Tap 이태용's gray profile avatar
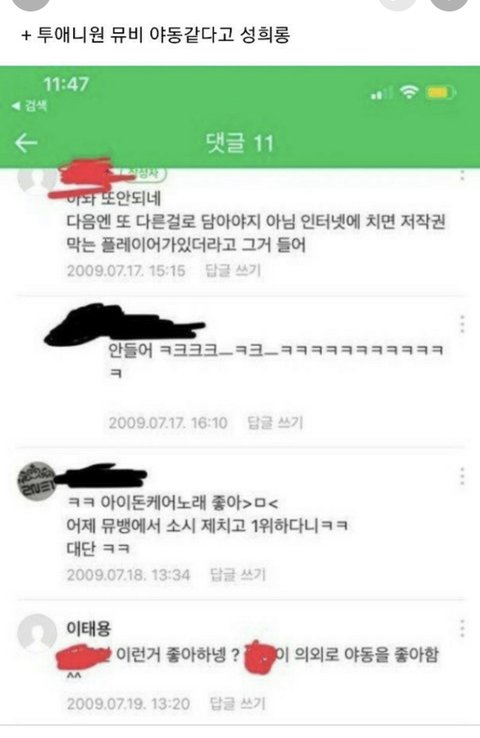The image size is (480, 738). click(36, 633)
